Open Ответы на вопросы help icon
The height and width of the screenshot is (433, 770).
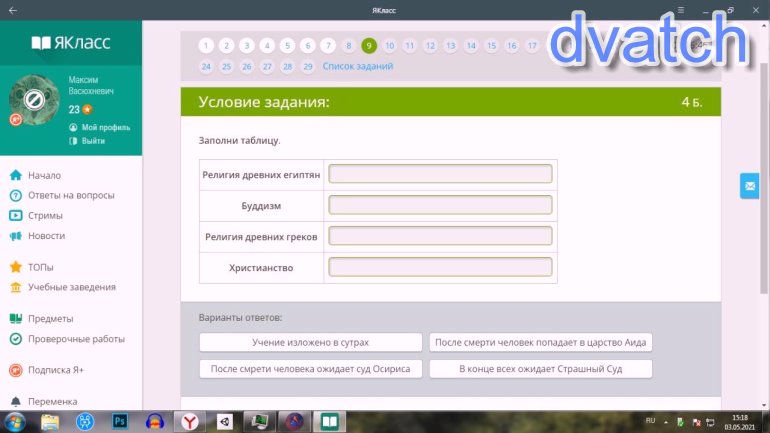16,195
